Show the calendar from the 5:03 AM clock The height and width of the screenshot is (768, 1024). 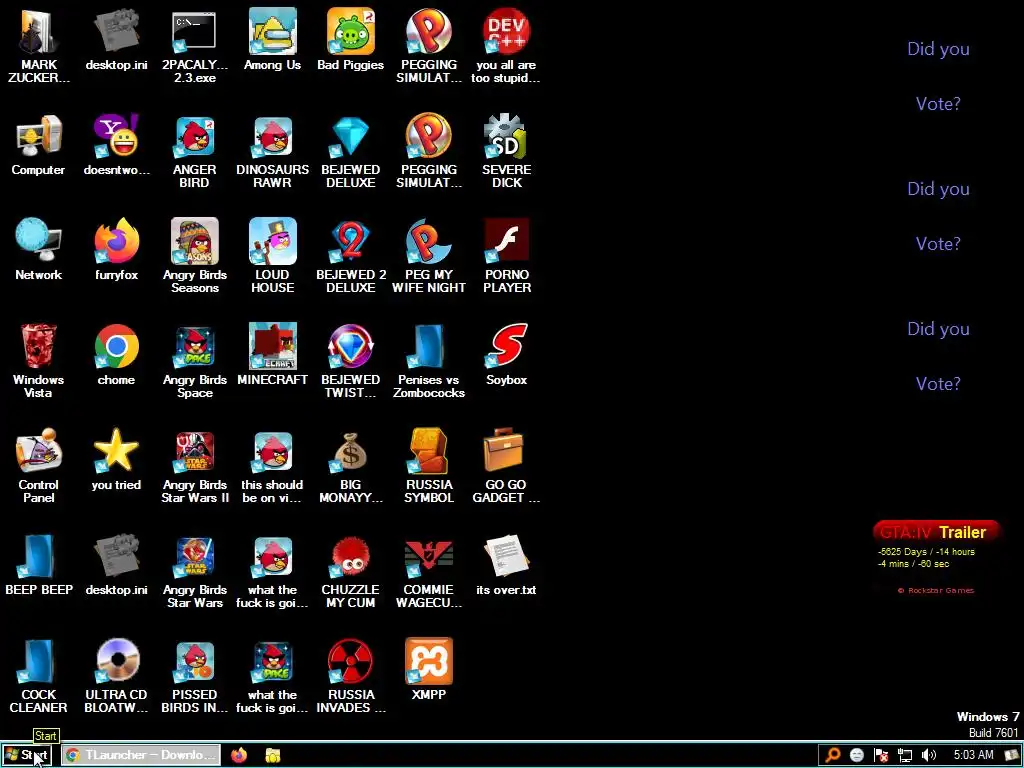973,755
